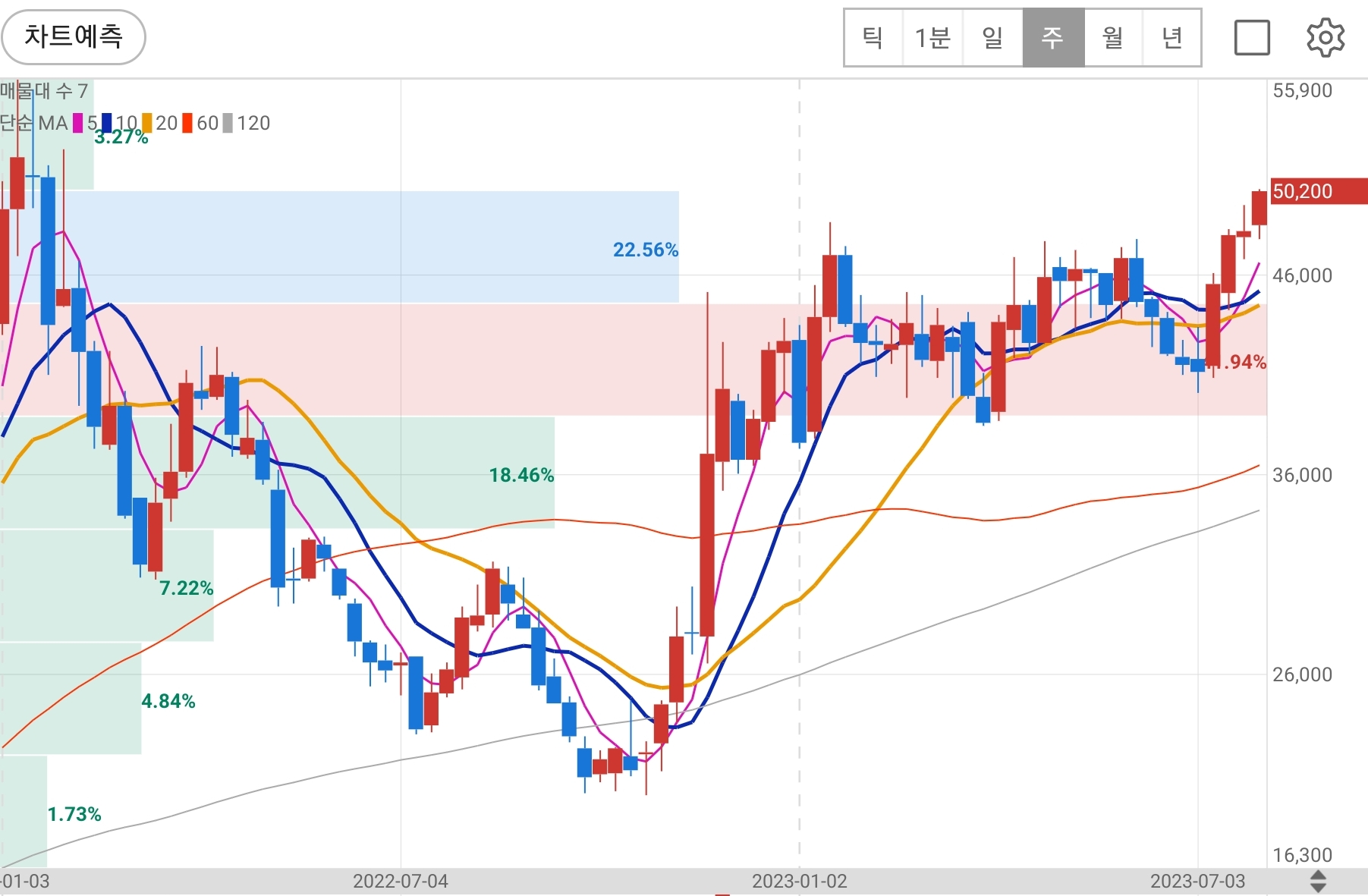Tap the square fullscreen icon
Screen dimensions: 1368x896
click(x=1252, y=37)
